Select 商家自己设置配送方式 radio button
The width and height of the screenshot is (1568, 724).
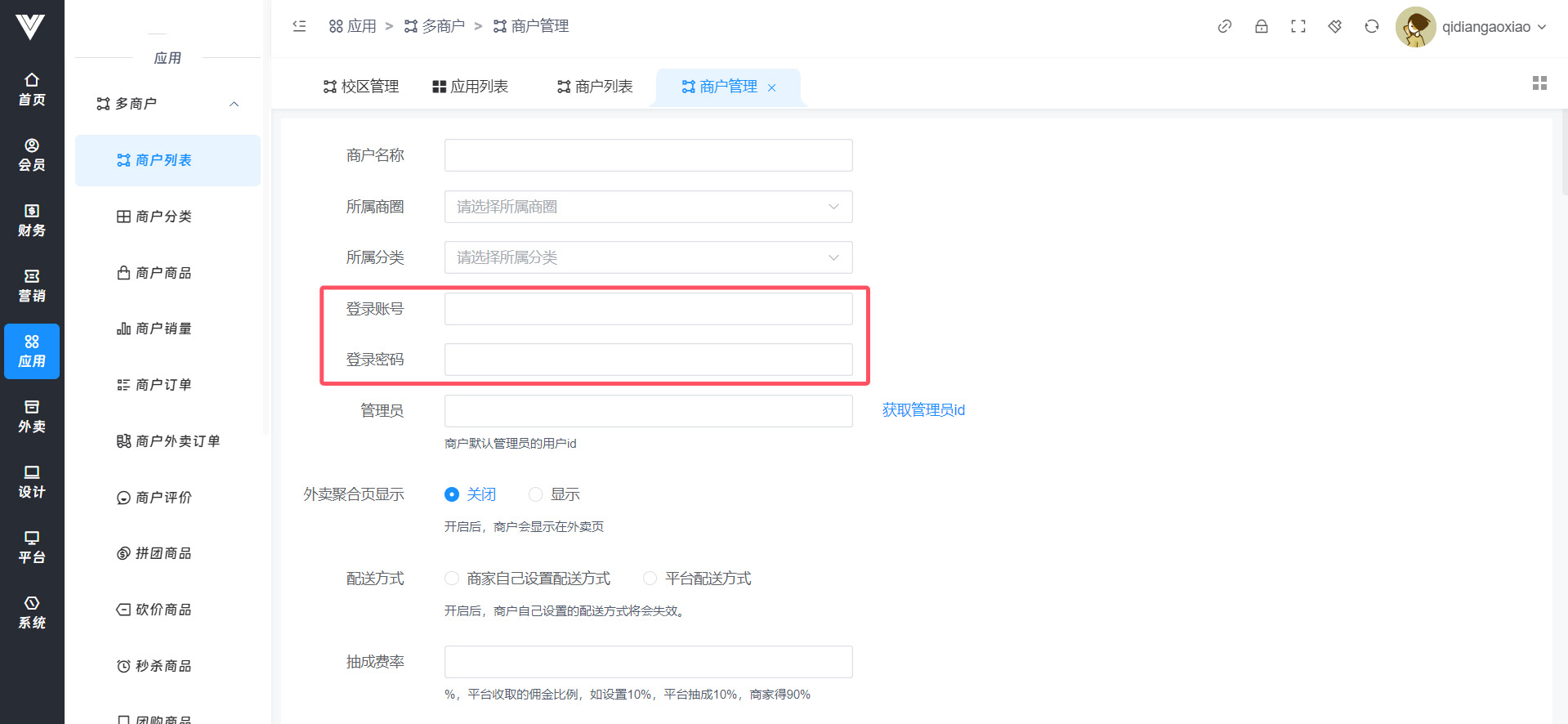[452, 579]
